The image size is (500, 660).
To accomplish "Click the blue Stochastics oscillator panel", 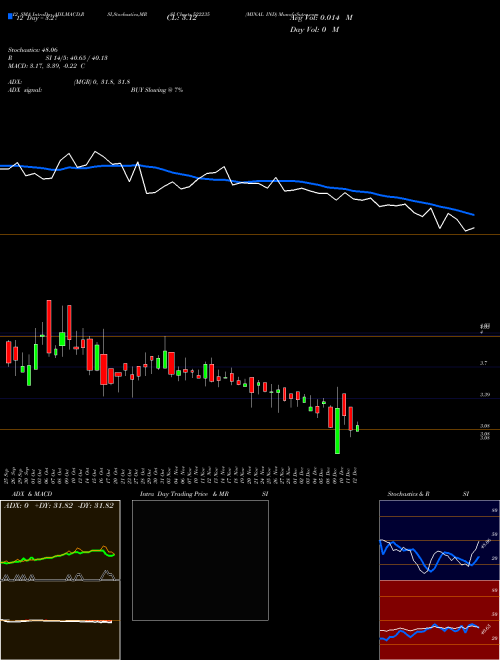I will tap(439, 540).
